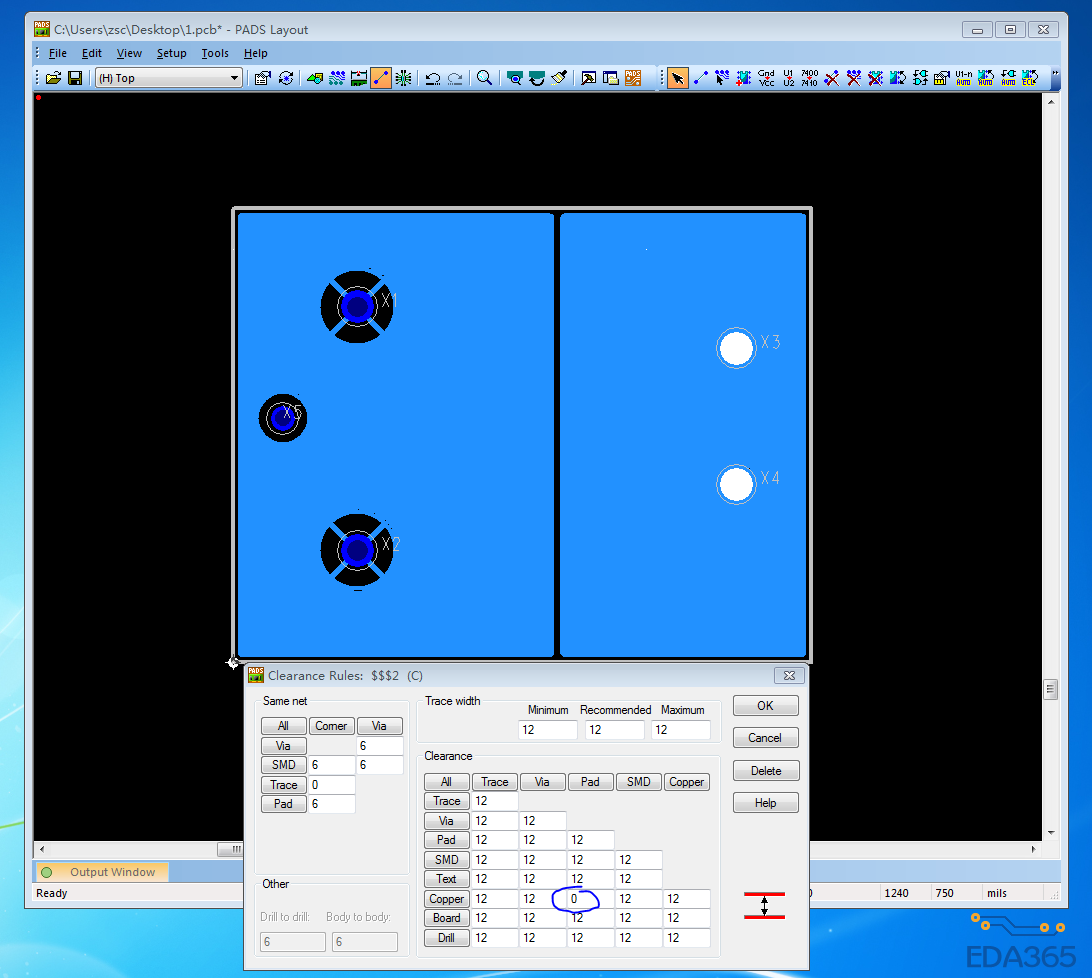The width and height of the screenshot is (1092, 978).
Task: Open the Drafting Toolbar icon
Action: 315,78
